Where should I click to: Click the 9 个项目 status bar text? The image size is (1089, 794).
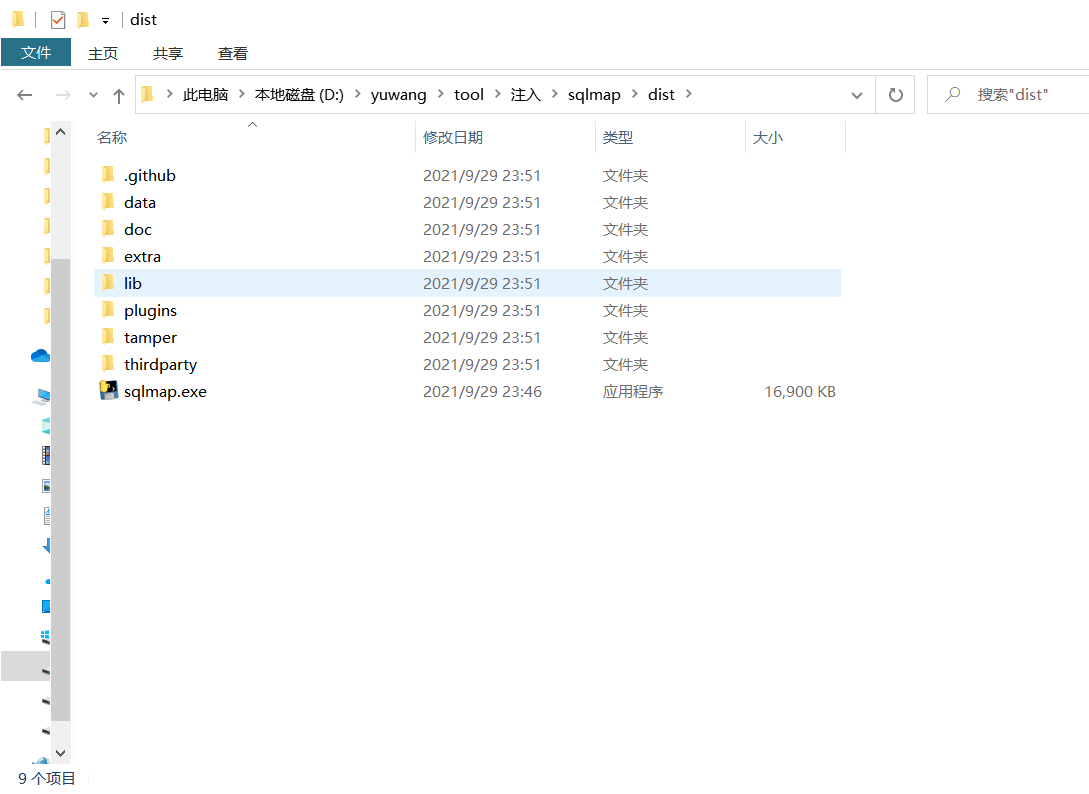click(x=47, y=779)
